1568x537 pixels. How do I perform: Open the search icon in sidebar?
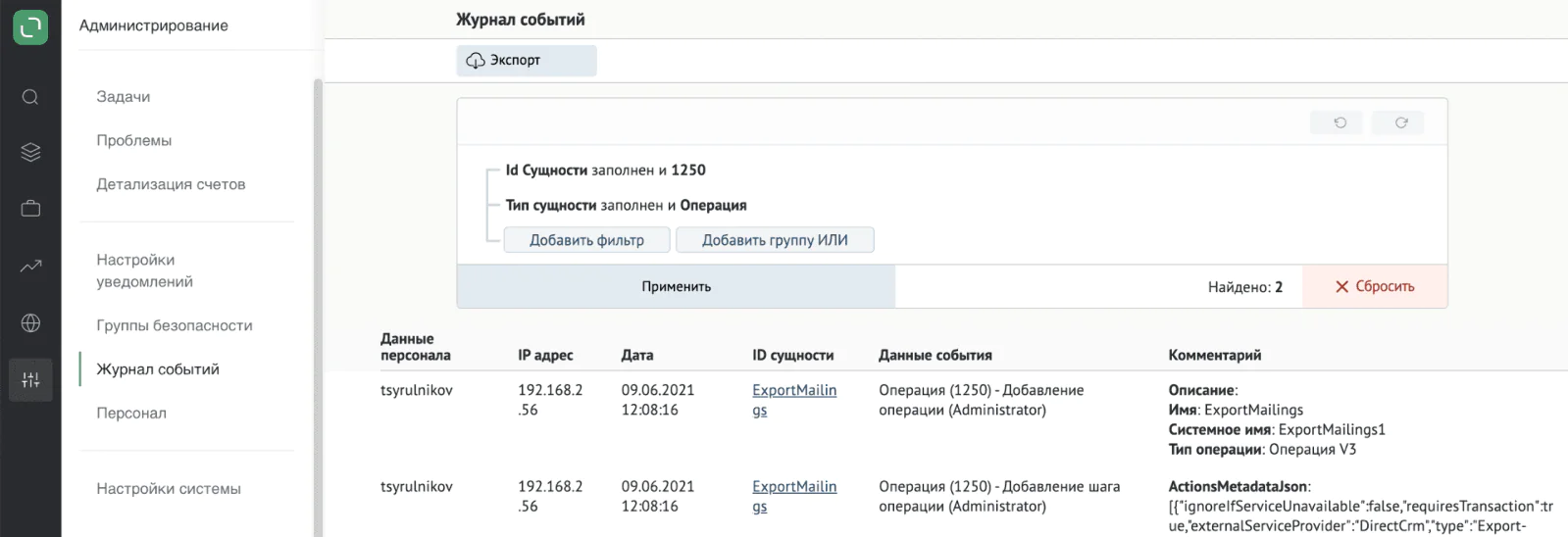(x=30, y=97)
